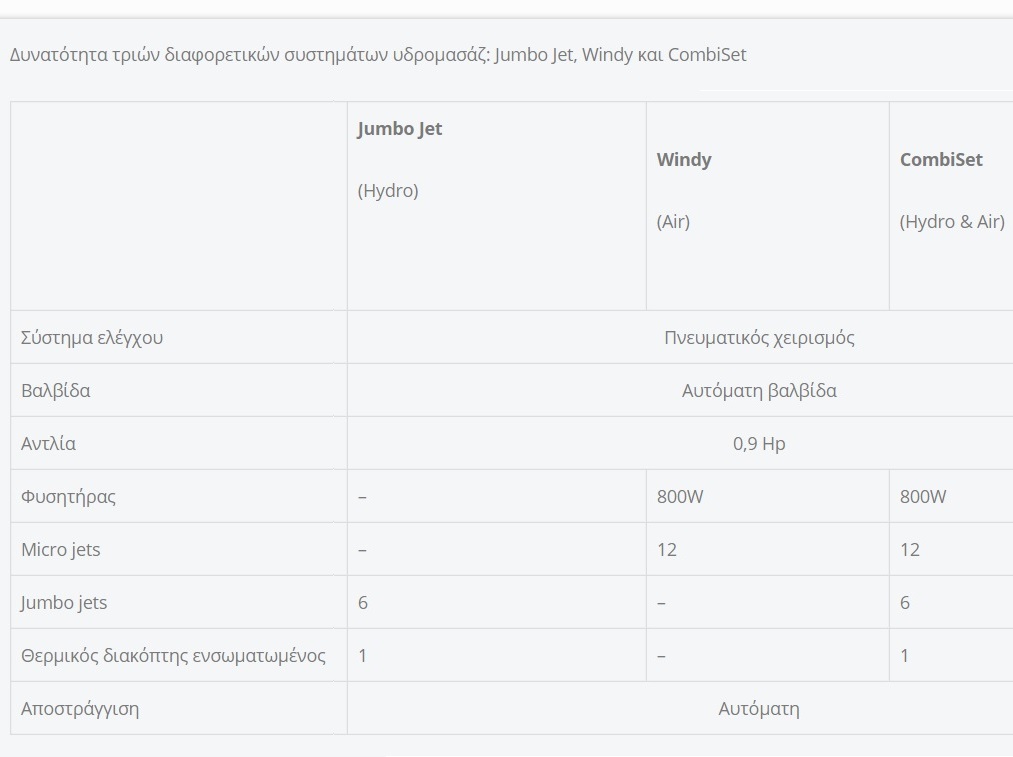The image size is (1013, 757).
Task: Select the Jumbo jets row label
Action: click(x=64, y=602)
